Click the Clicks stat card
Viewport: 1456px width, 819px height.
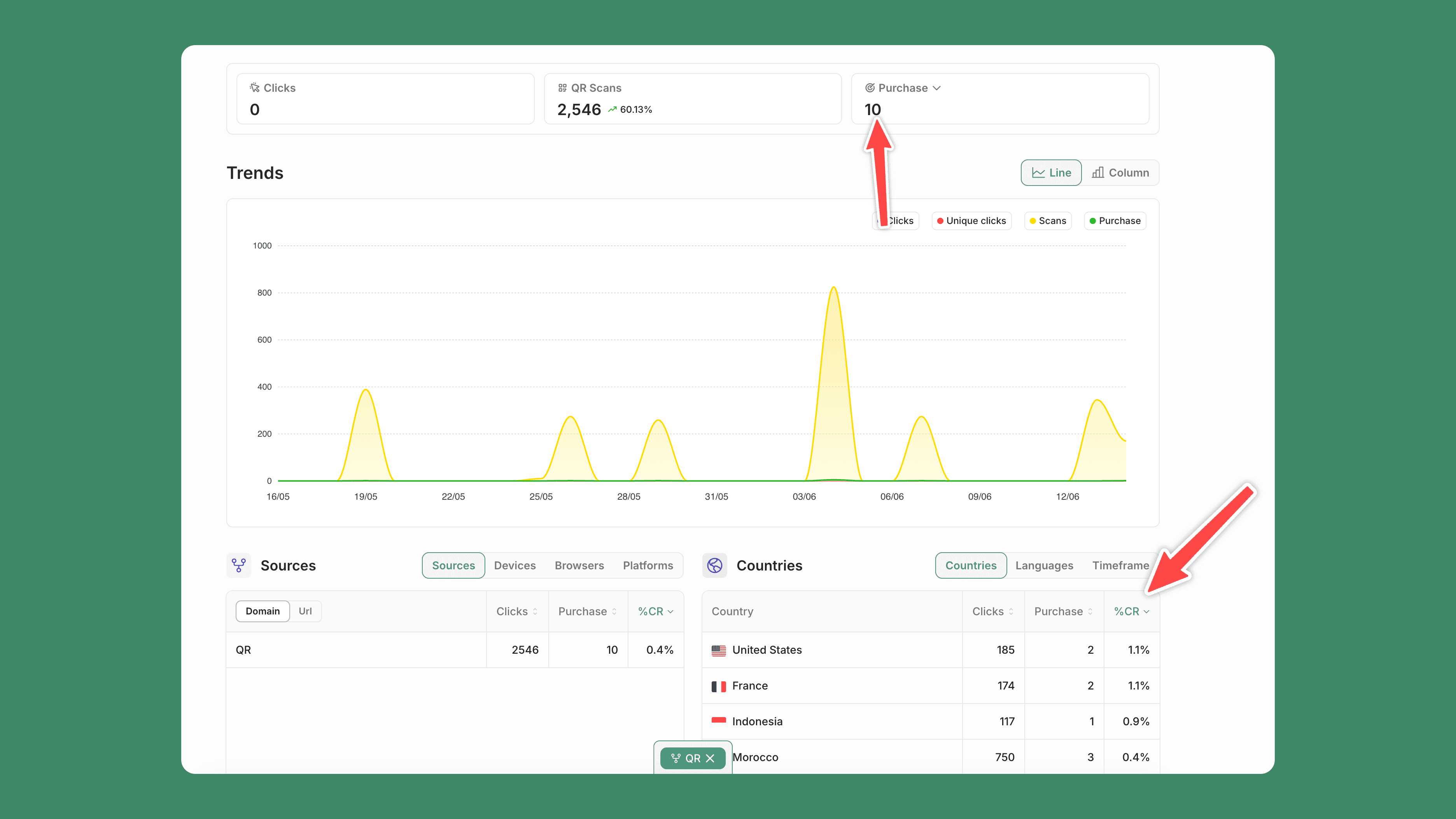[x=385, y=98]
